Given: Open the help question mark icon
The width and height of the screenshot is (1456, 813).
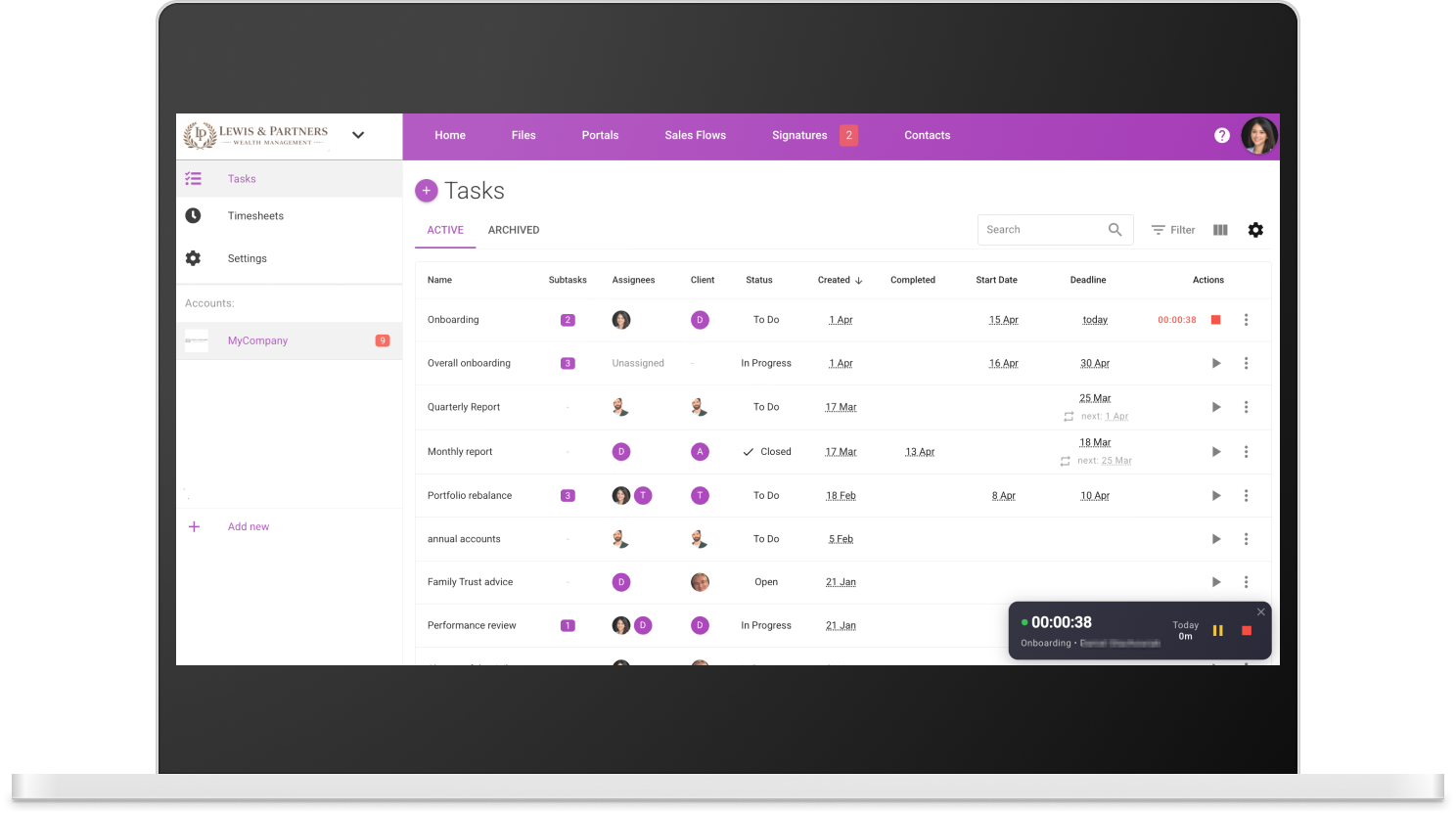Looking at the screenshot, I should coord(1221,135).
